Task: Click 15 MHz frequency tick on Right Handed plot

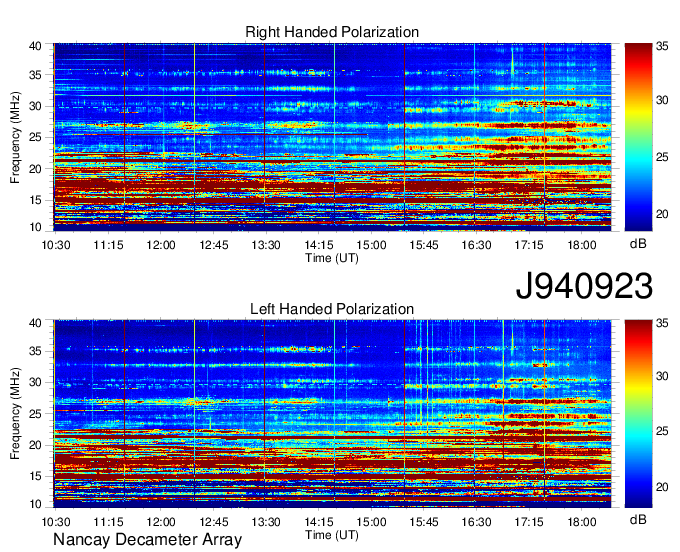Action: tap(35, 200)
